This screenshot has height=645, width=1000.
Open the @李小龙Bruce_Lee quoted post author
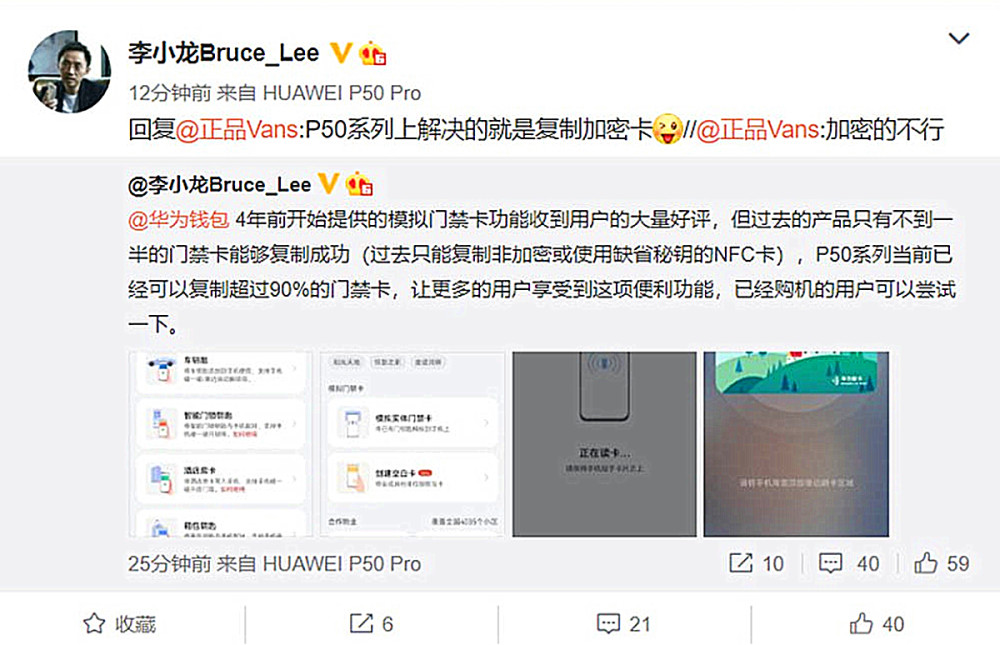[219, 185]
